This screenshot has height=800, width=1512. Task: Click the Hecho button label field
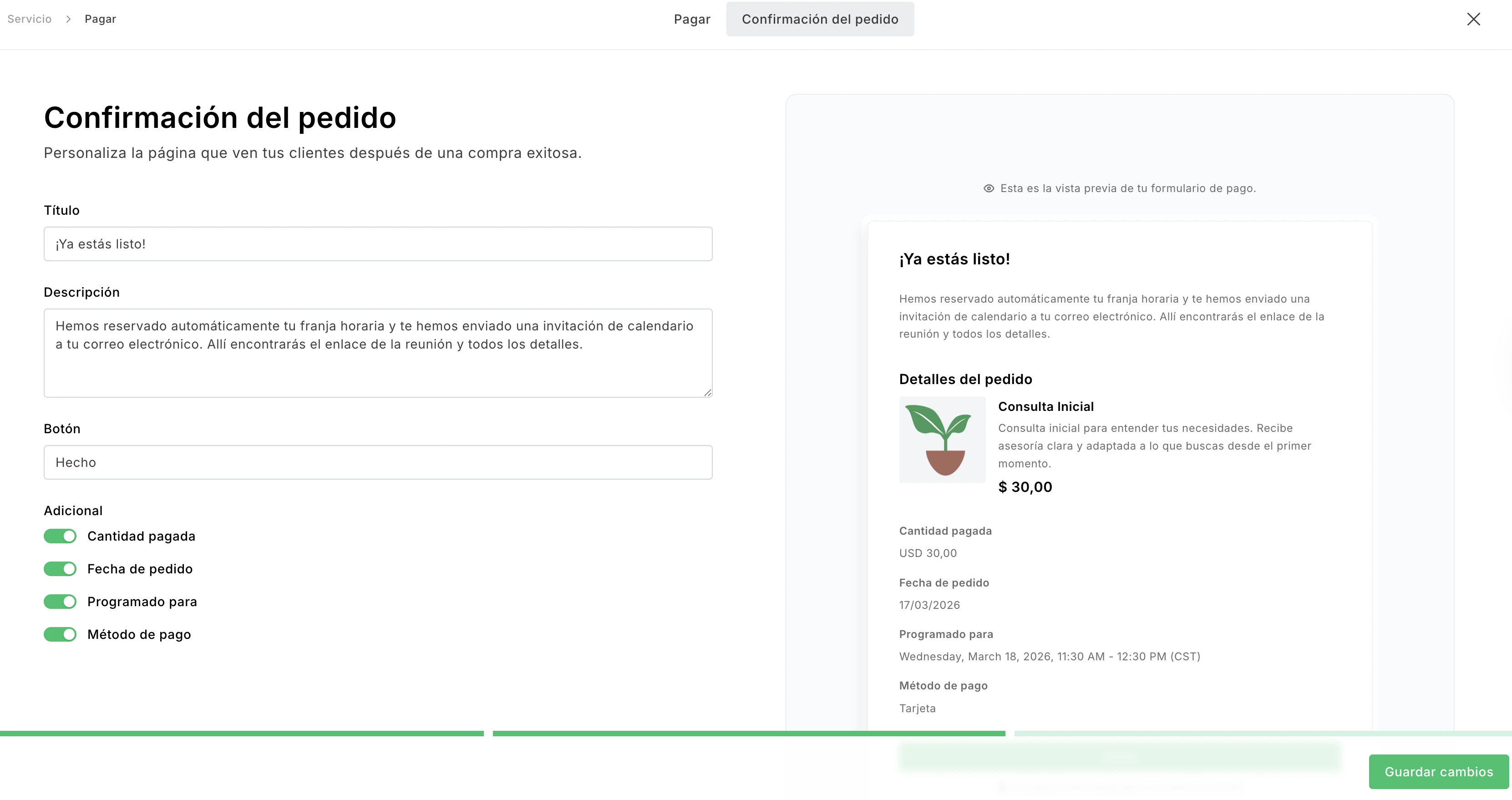pyautogui.click(x=377, y=462)
